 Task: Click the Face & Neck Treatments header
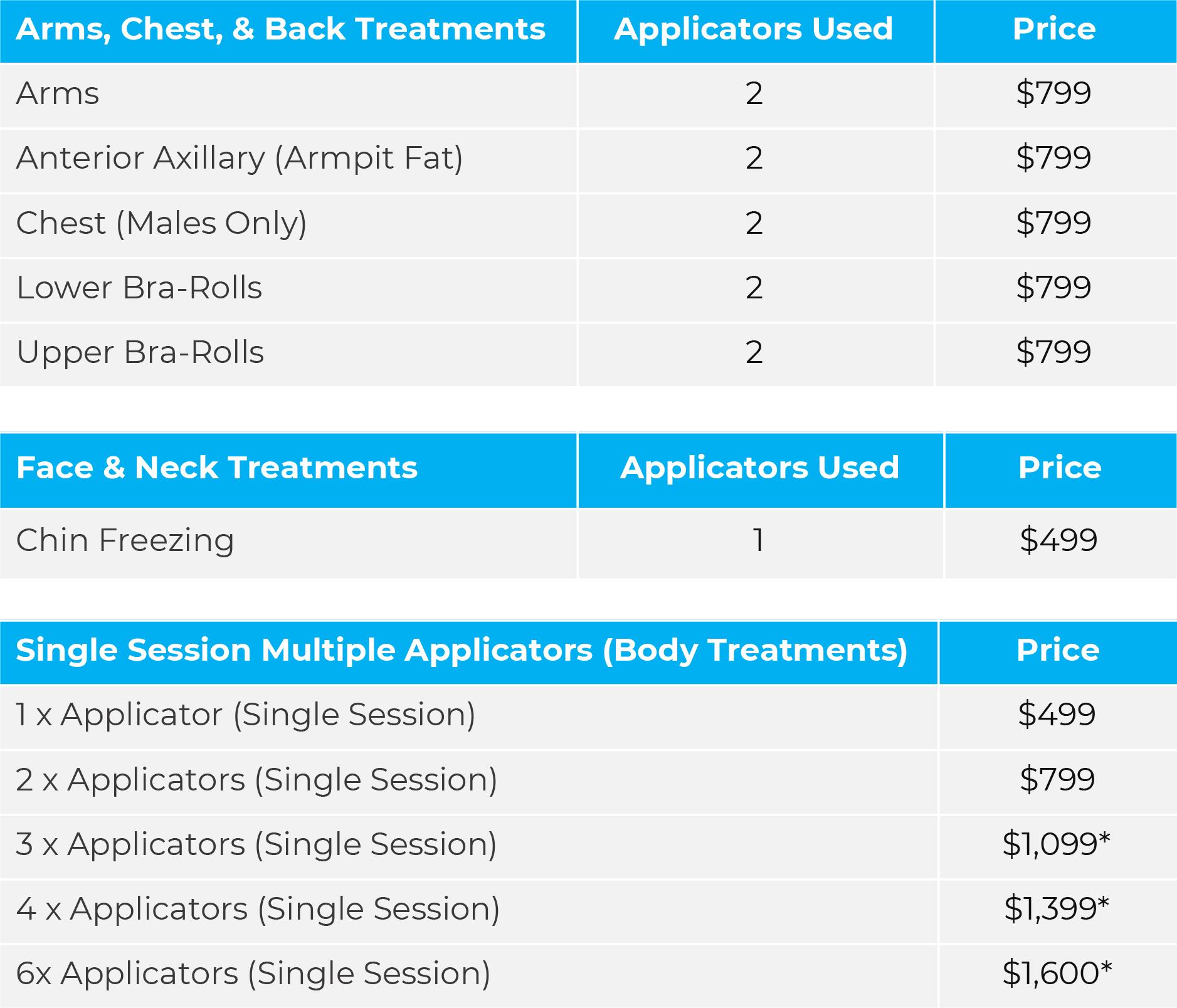(217, 468)
